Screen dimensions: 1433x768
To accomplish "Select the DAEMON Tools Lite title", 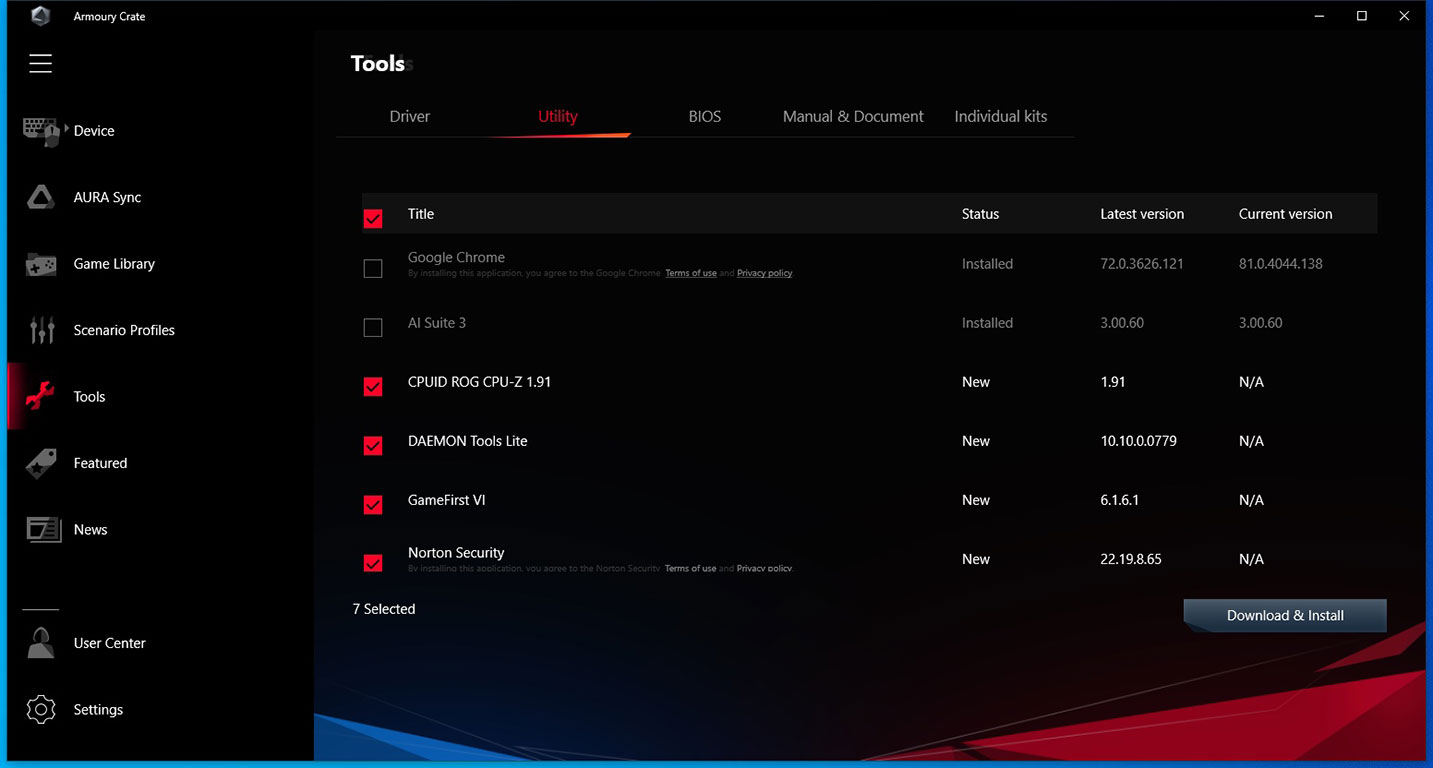I will [468, 441].
